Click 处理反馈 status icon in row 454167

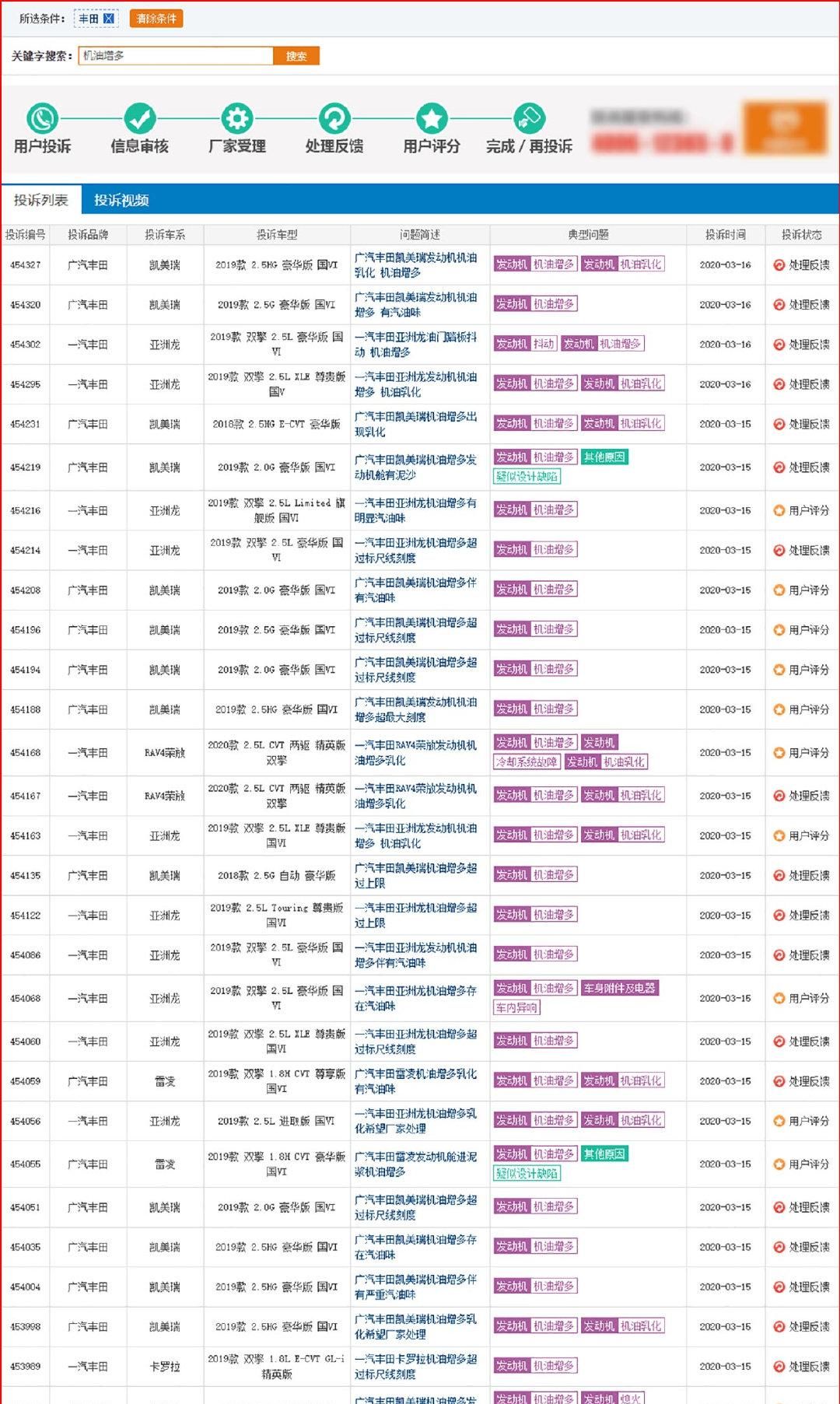779,796
